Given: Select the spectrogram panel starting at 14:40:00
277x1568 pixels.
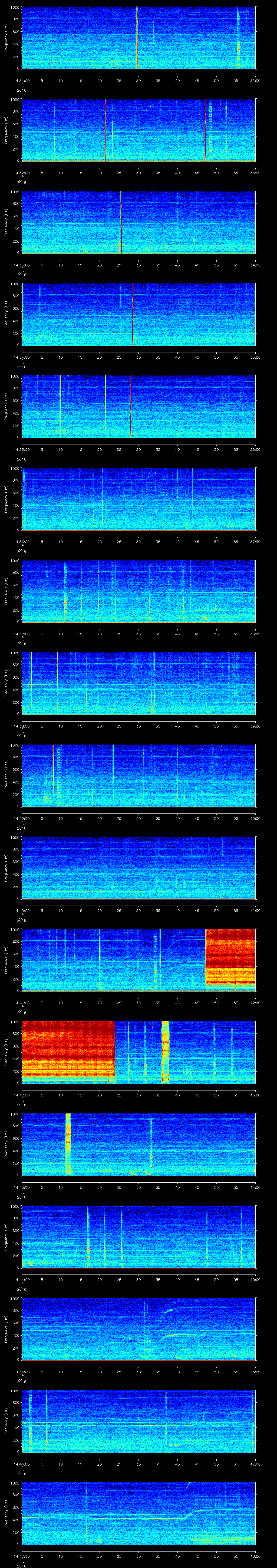Looking at the screenshot, I should tap(139, 868).
